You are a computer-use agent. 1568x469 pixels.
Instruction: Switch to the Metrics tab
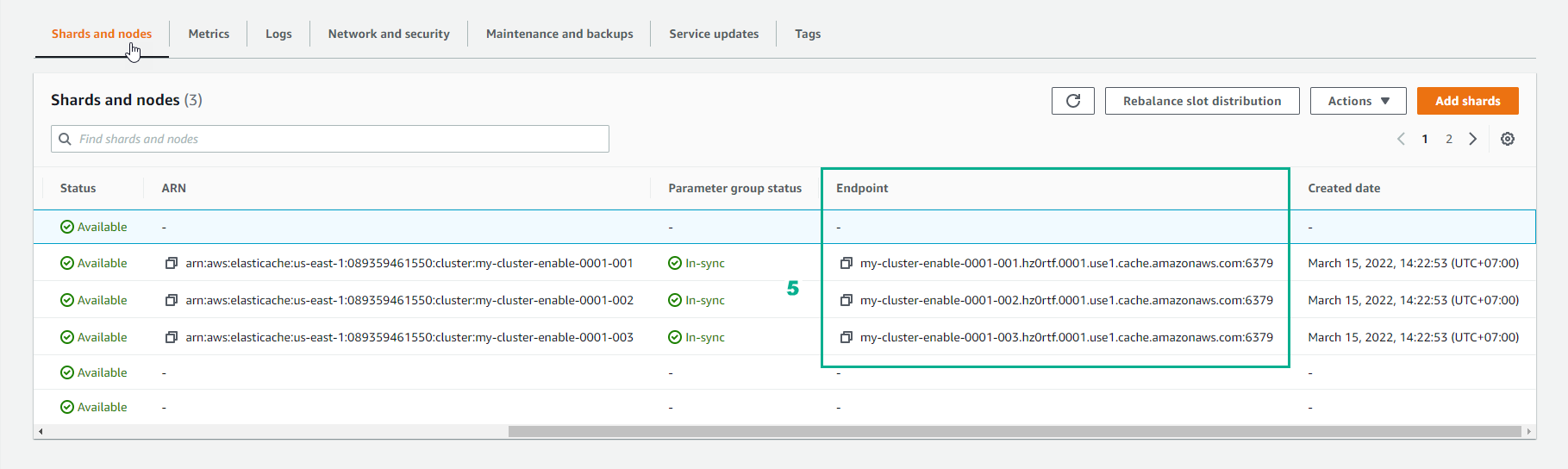coord(209,34)
